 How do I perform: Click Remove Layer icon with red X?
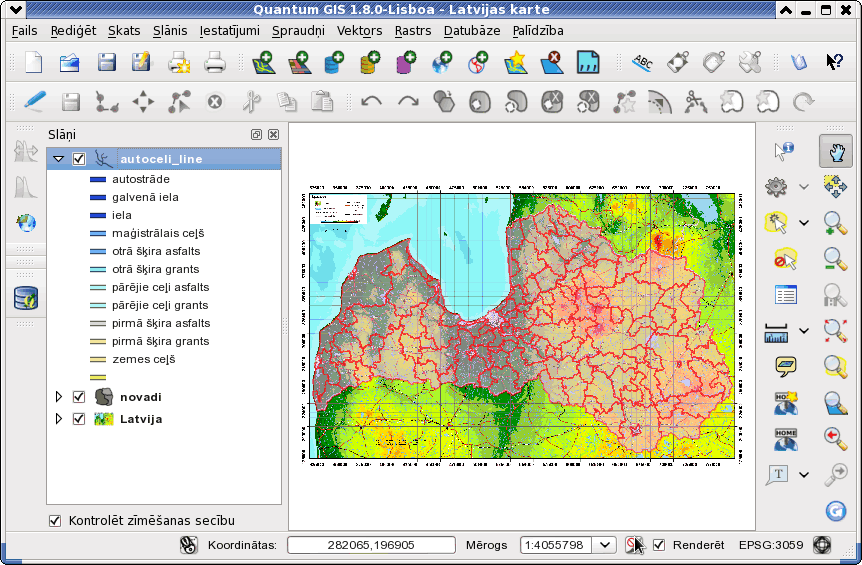552,62
